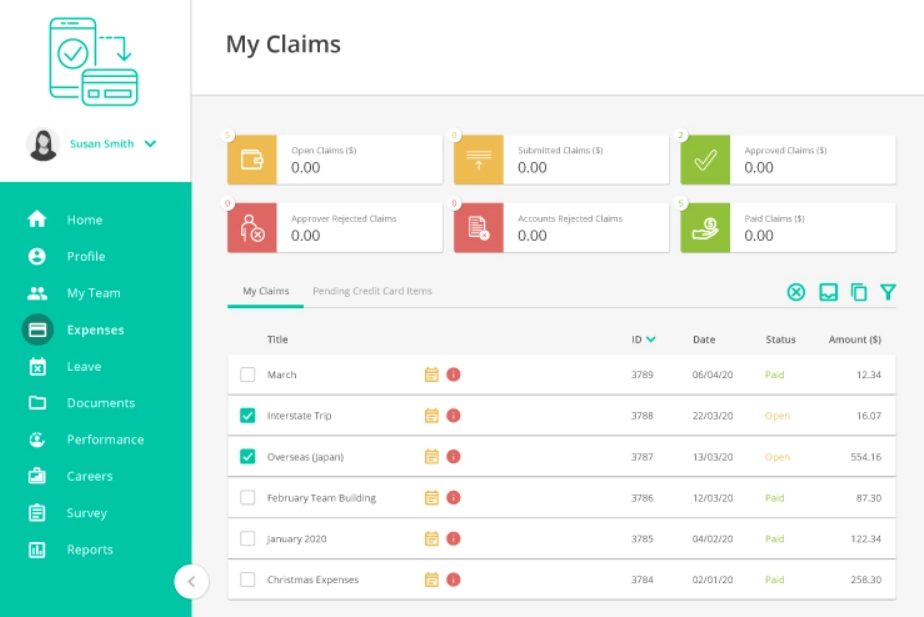Click calendar icon on Overseas (Japan) row
Image resolution: width=924 pixels, height=617 pixels.
[x=431, y=457]
